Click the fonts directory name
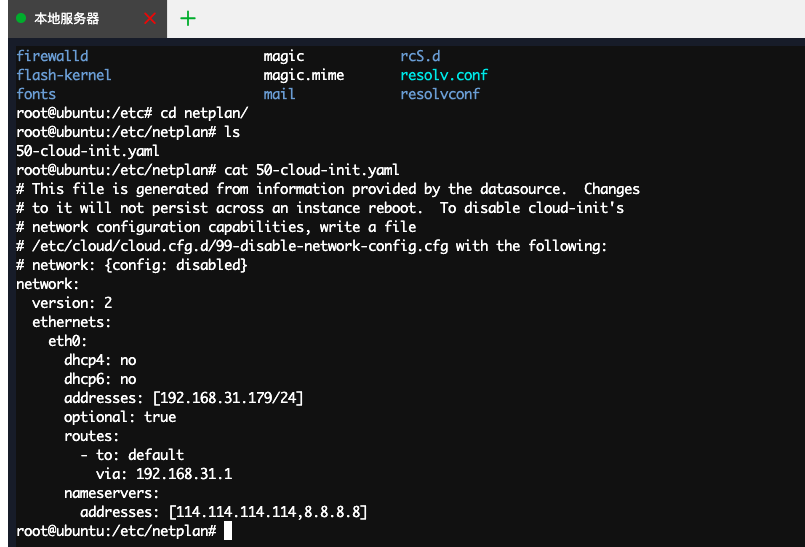 pos(36,94)
